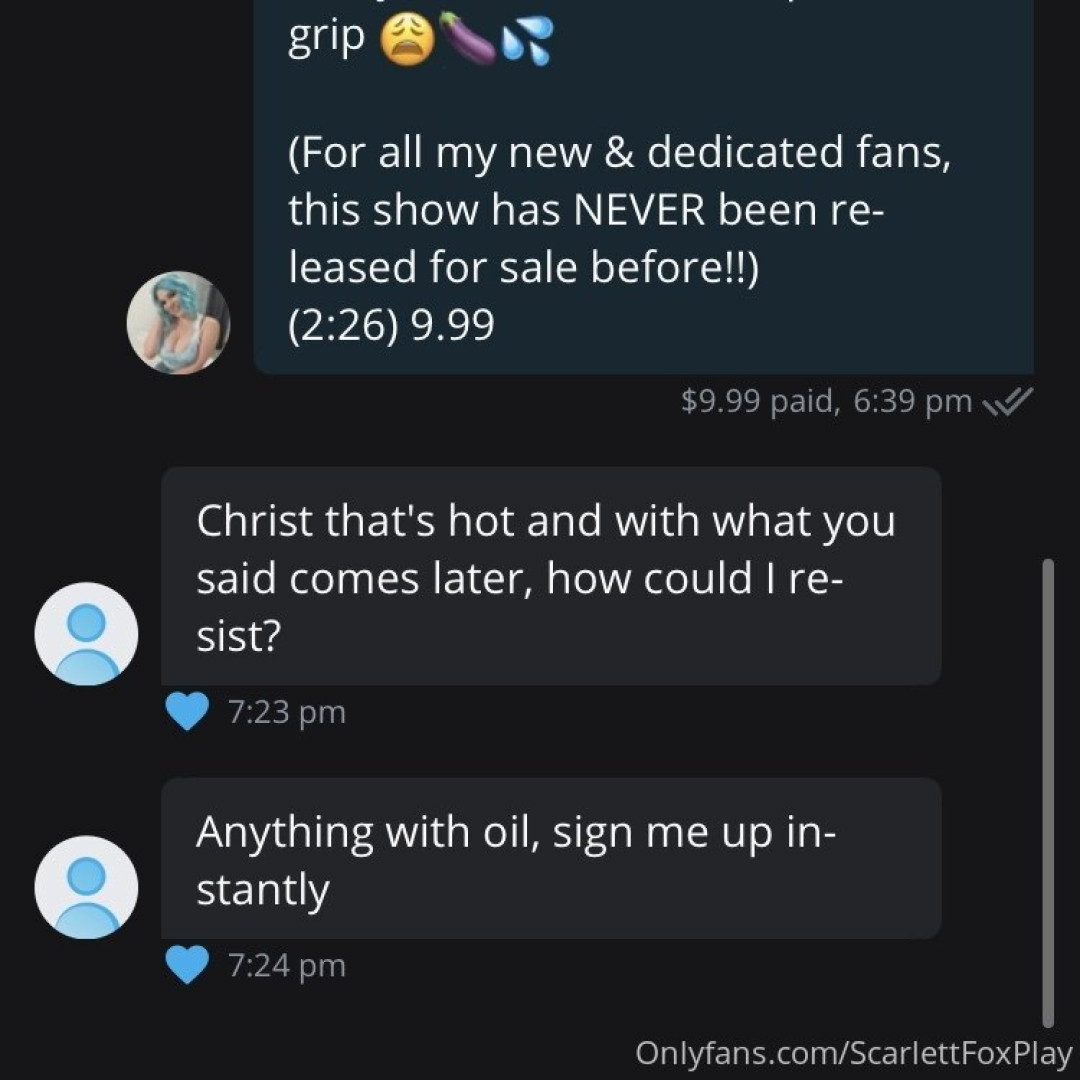Toggle the heart like on the 7:23 pm message
This screenshot has height=1080, width=1080.
[187, 712]
